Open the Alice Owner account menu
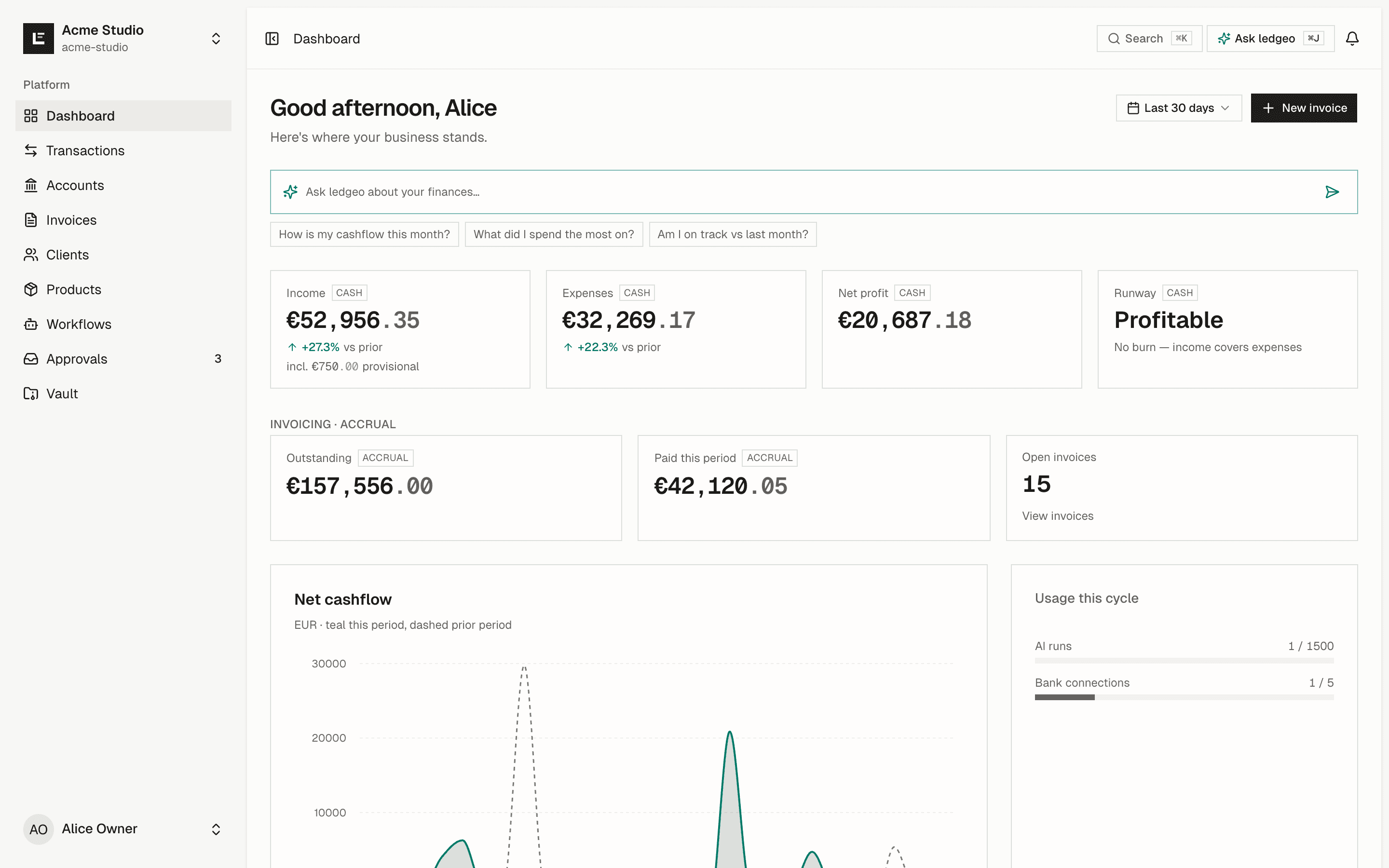Image resolution: width=1389 pixels, height=868 pixels. click(123, 829)
